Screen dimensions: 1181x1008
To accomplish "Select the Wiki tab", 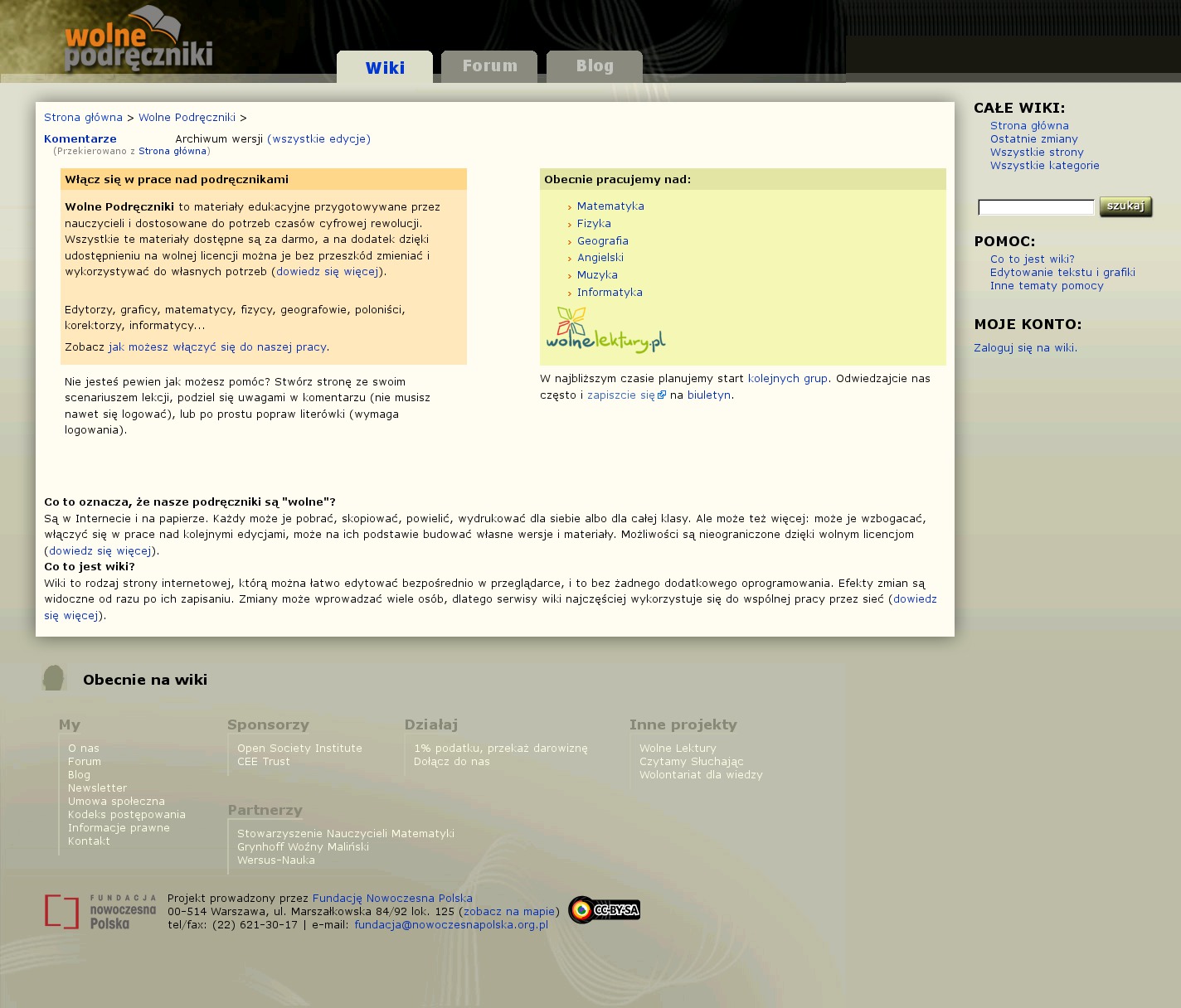I will (x=385, y=68).
